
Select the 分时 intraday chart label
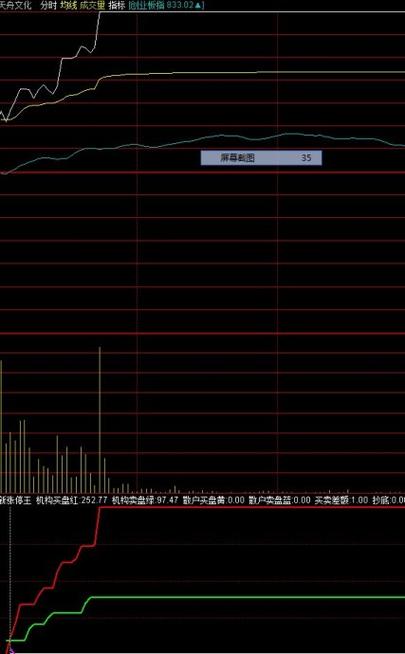(x=48, y=5)
